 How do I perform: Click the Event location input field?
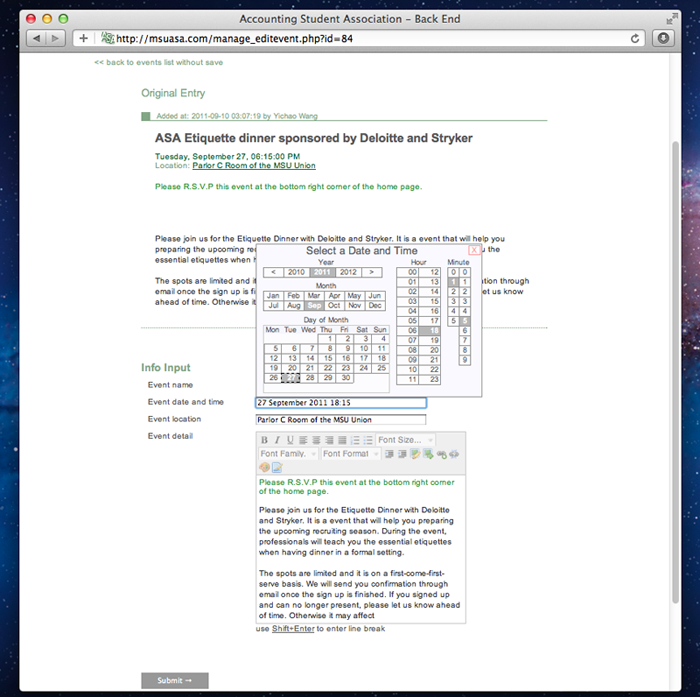341,420
